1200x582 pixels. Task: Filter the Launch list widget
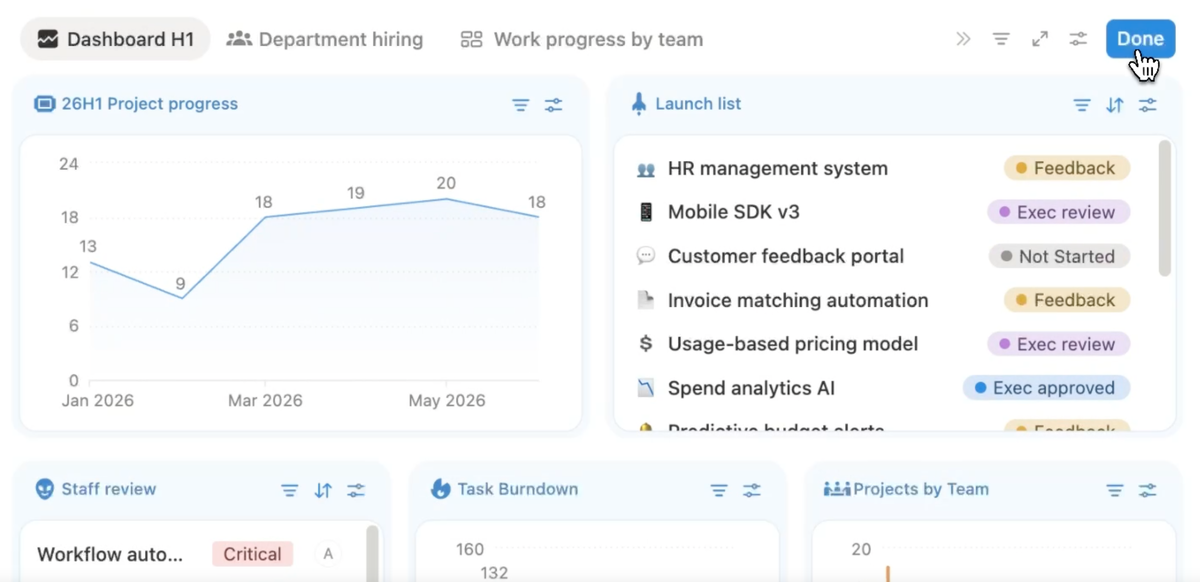(x=1081, y=104)
